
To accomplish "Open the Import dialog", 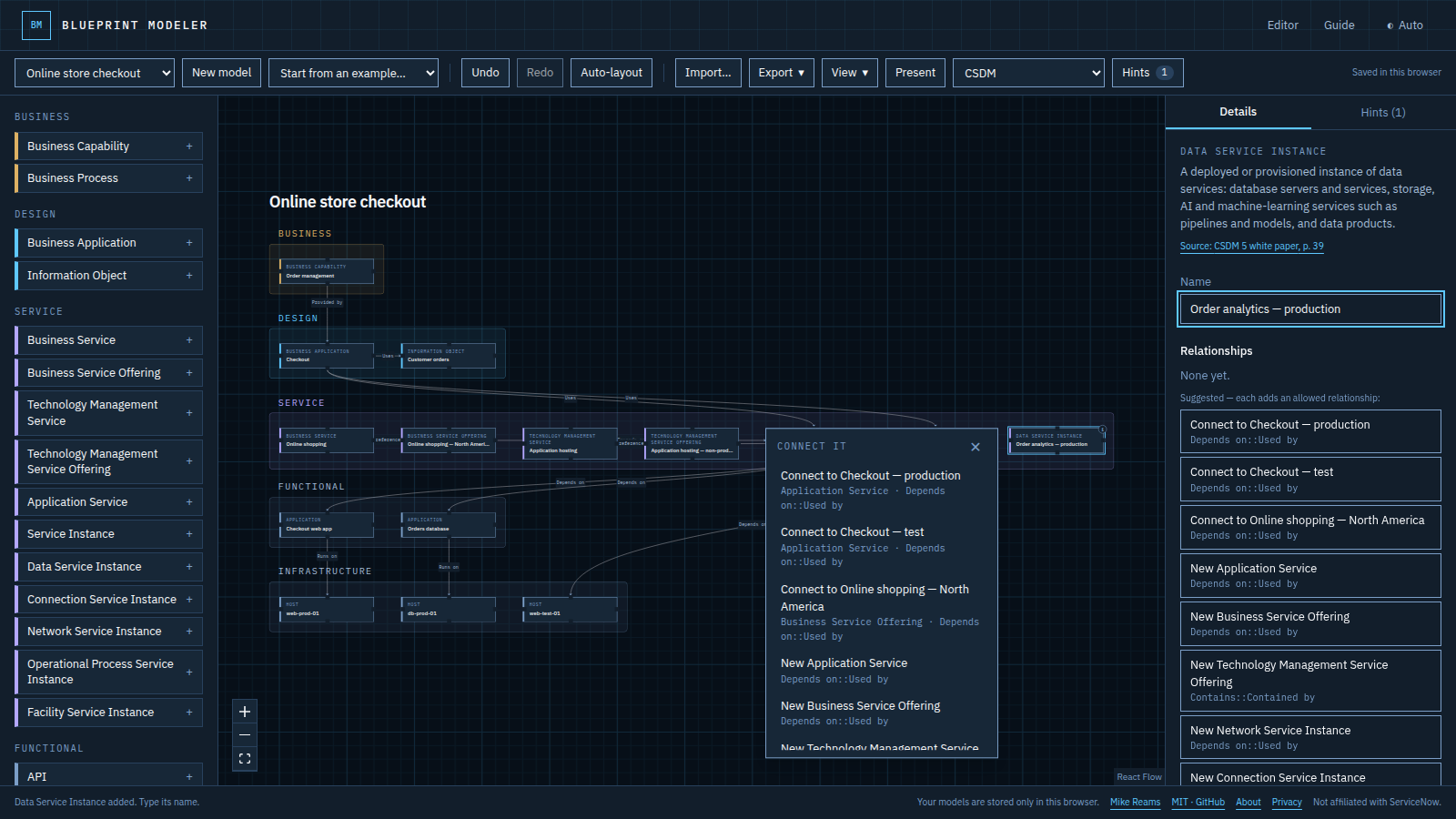I will tap(708, 73).
